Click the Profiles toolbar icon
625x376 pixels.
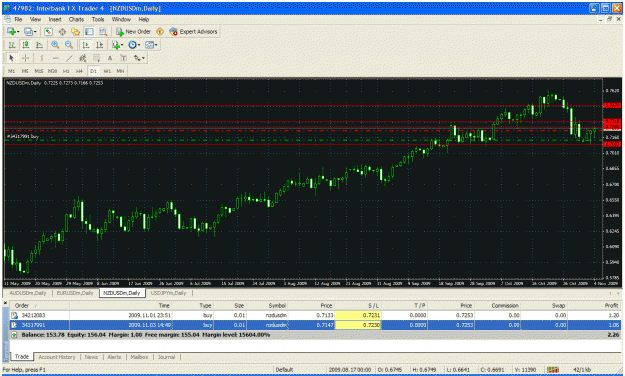(28, 31)
